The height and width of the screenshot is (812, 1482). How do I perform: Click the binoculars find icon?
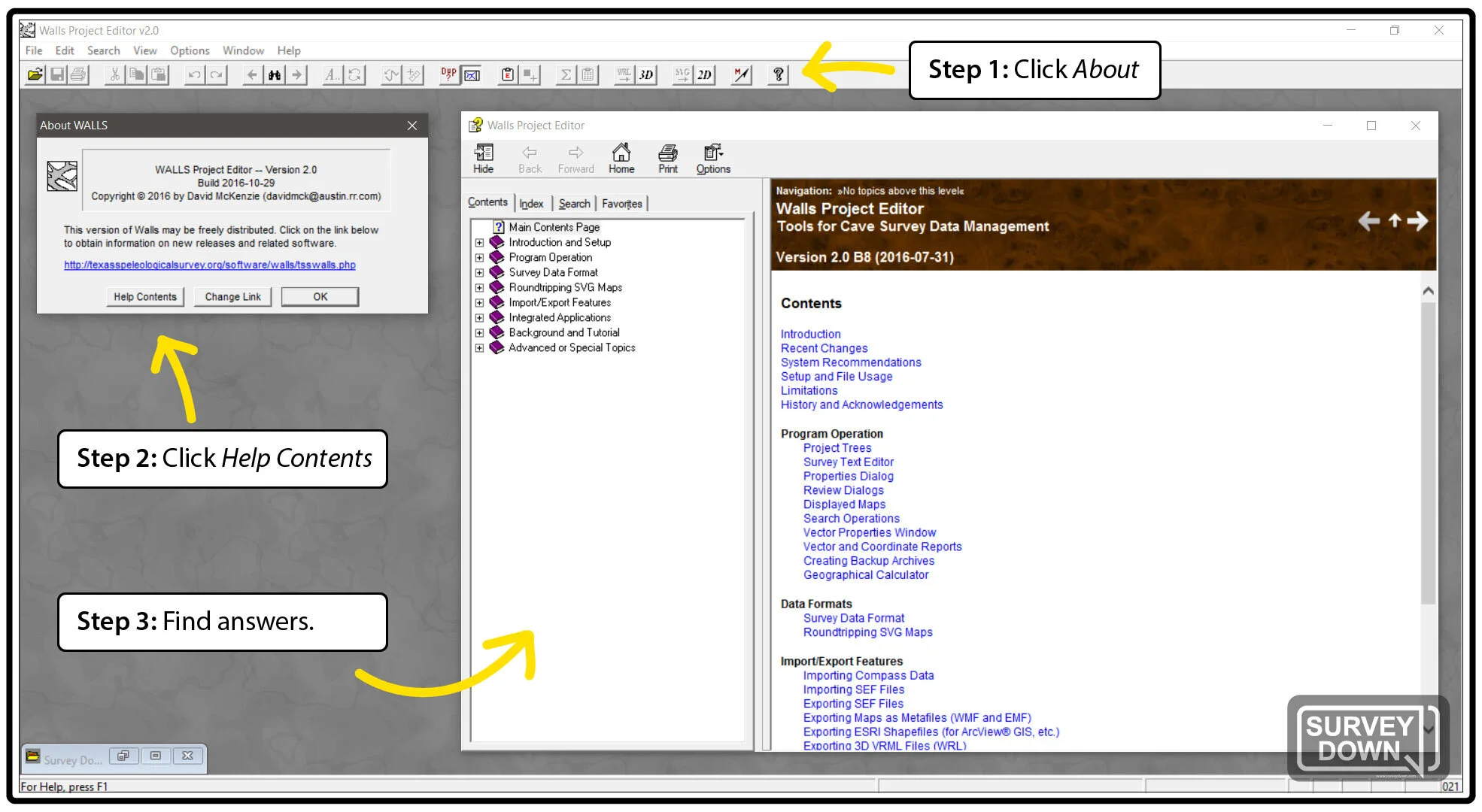[275, 74]
